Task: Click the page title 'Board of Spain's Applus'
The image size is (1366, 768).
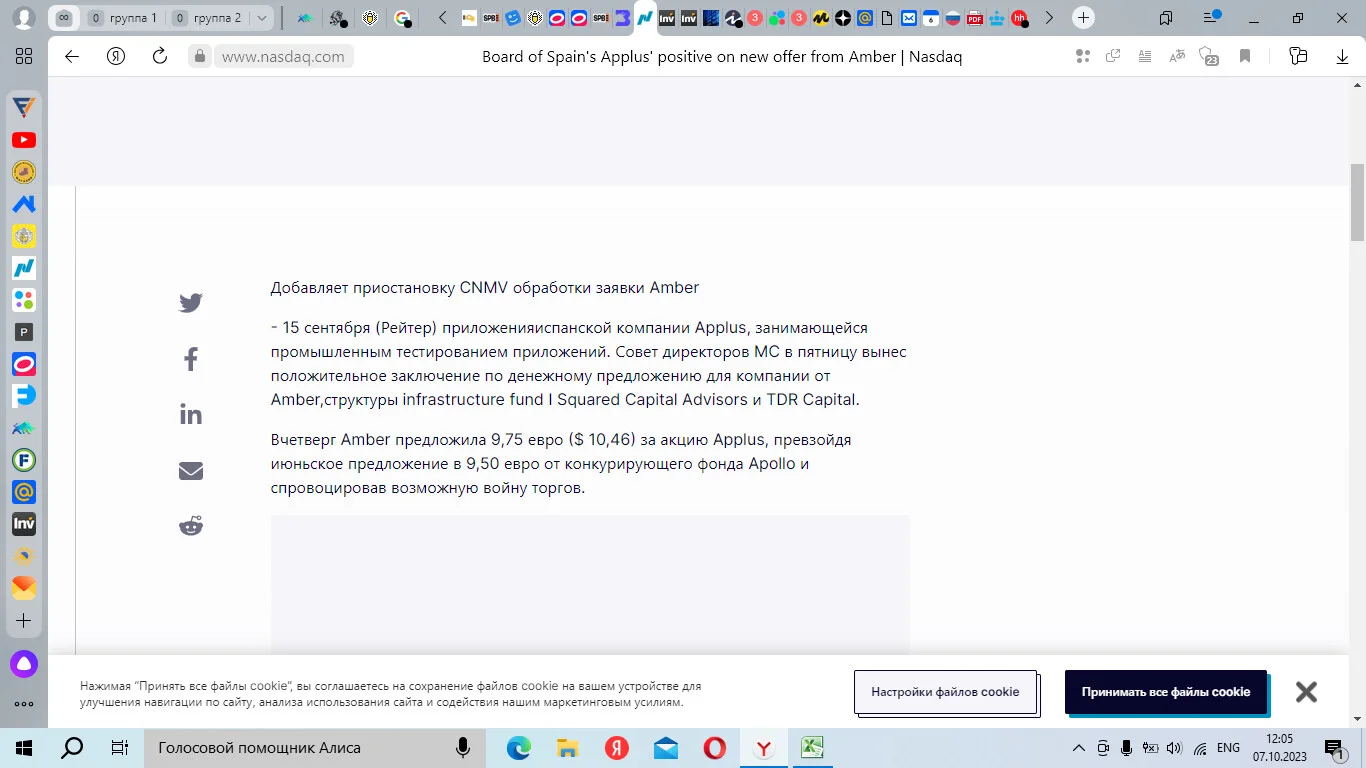Action: [x=722, y=57]
